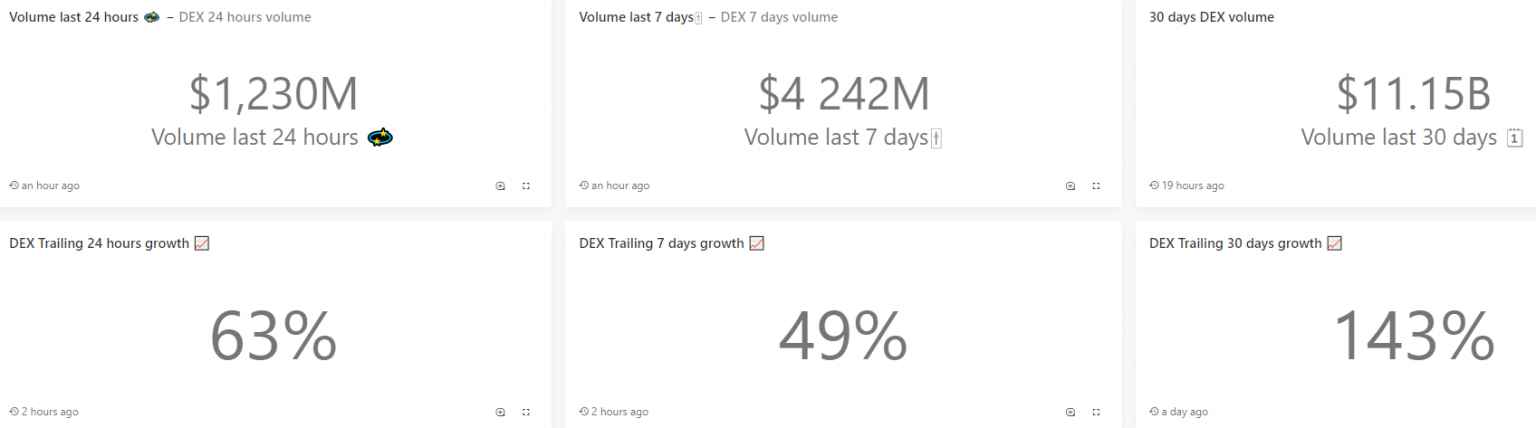Click the $1,230M volume counter value
Screen dimensions: 1536x428
point(273,94)
